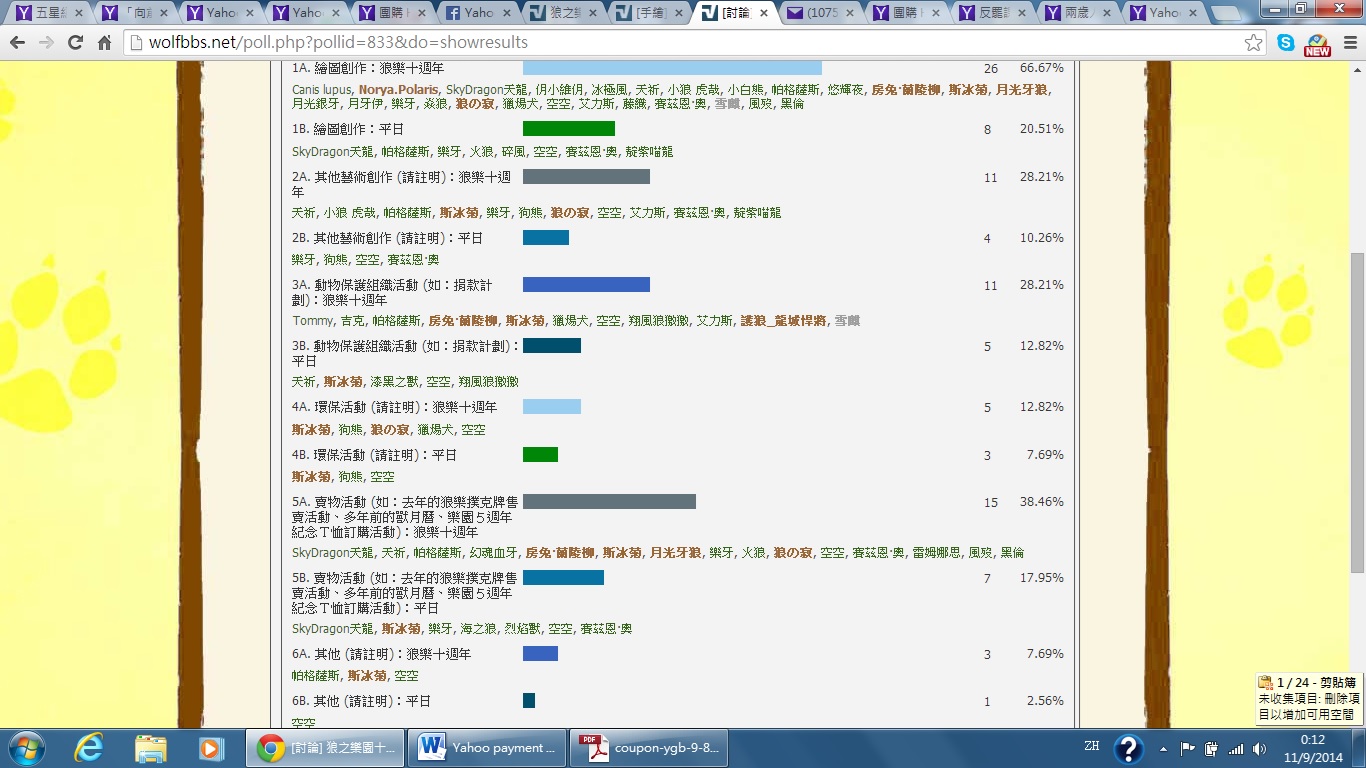Reload the page with the refresh icon
1366x768 pixels.
click(75, 43)
